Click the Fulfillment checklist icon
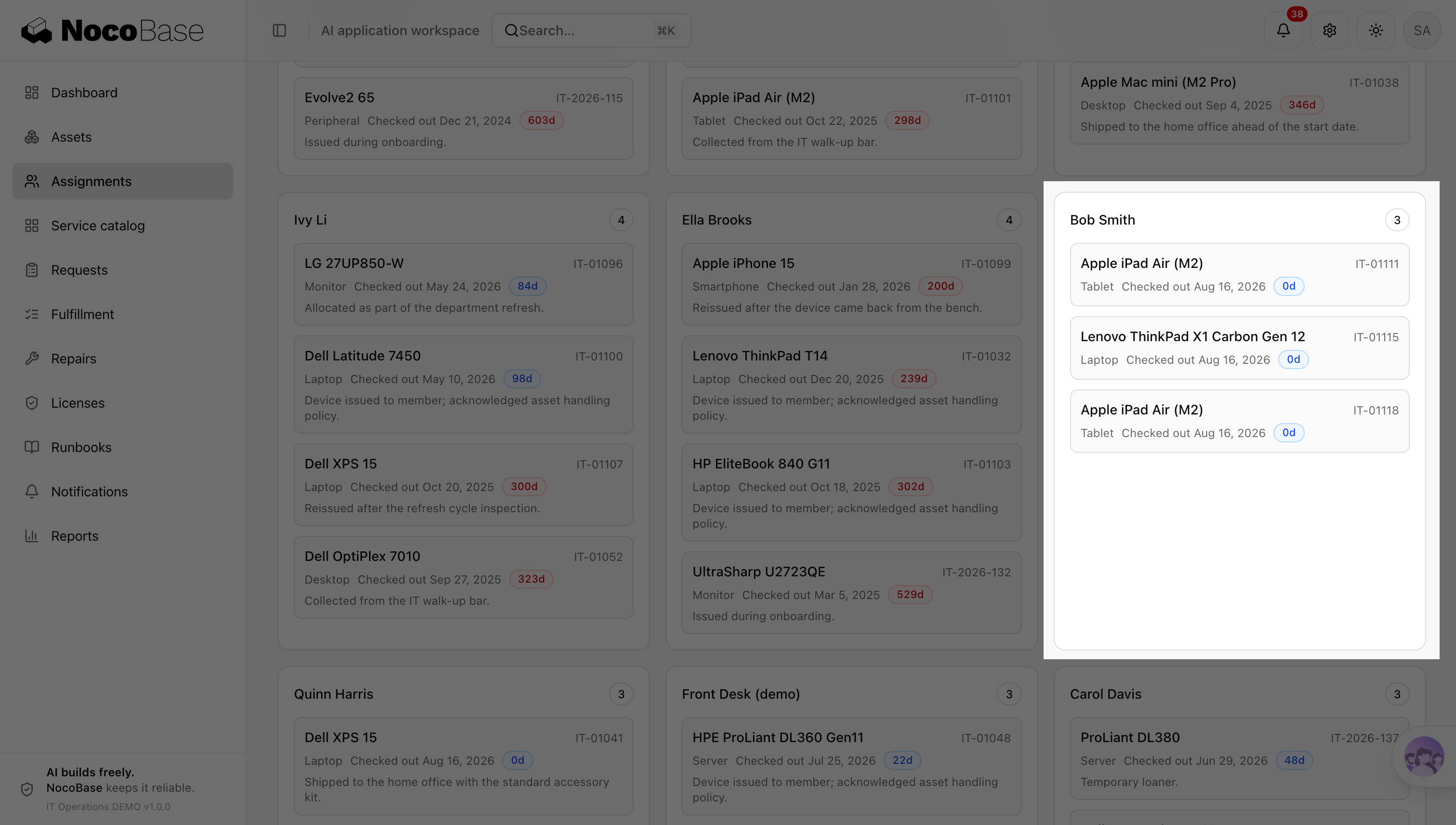The image size is (1456, 825). pyautogui.click(x=32, y=315)
